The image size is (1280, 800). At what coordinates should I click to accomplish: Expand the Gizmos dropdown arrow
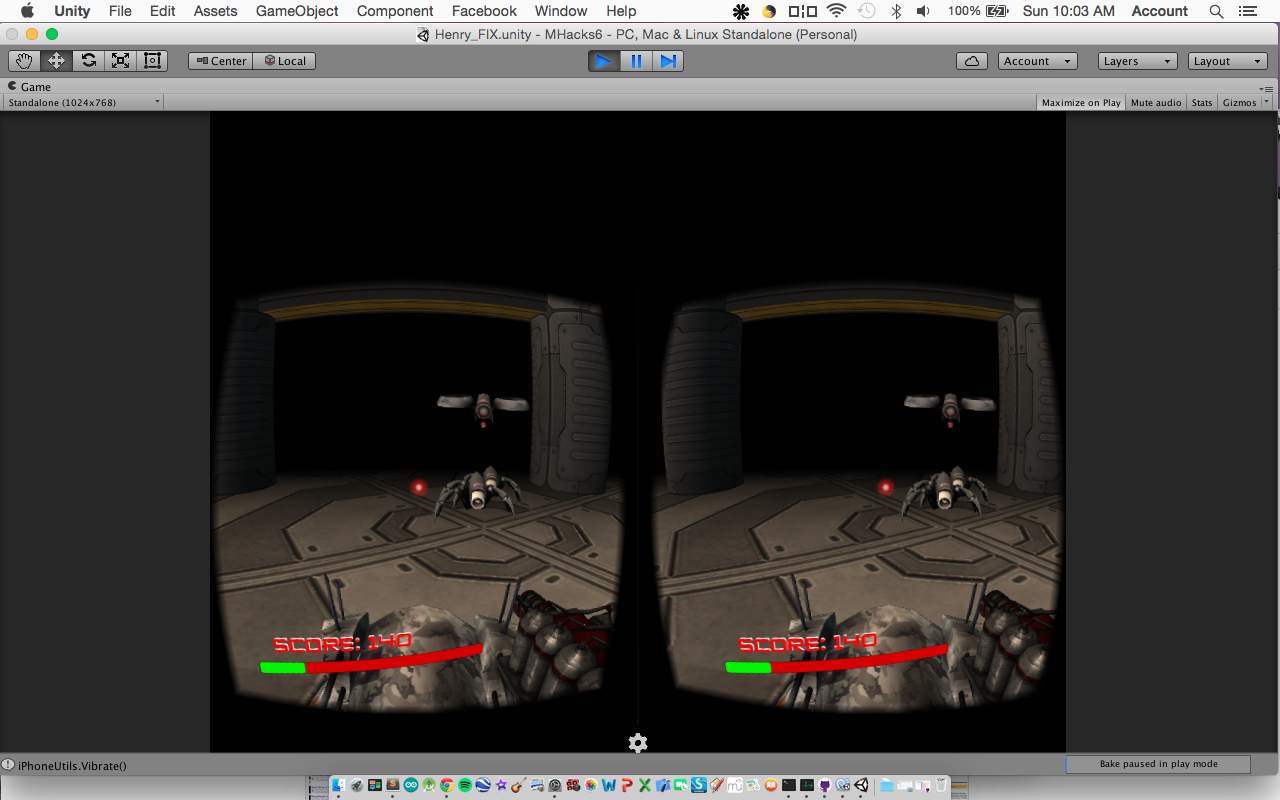(1267, 102)
